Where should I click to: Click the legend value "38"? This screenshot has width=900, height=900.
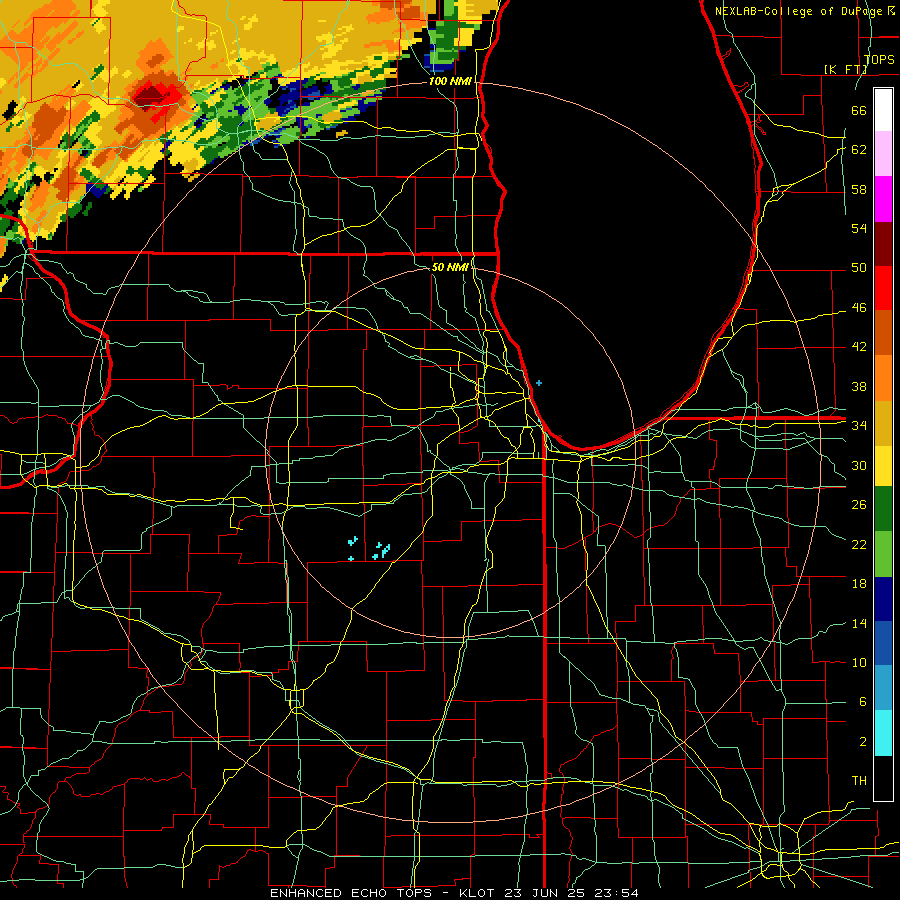click(859, 387)
